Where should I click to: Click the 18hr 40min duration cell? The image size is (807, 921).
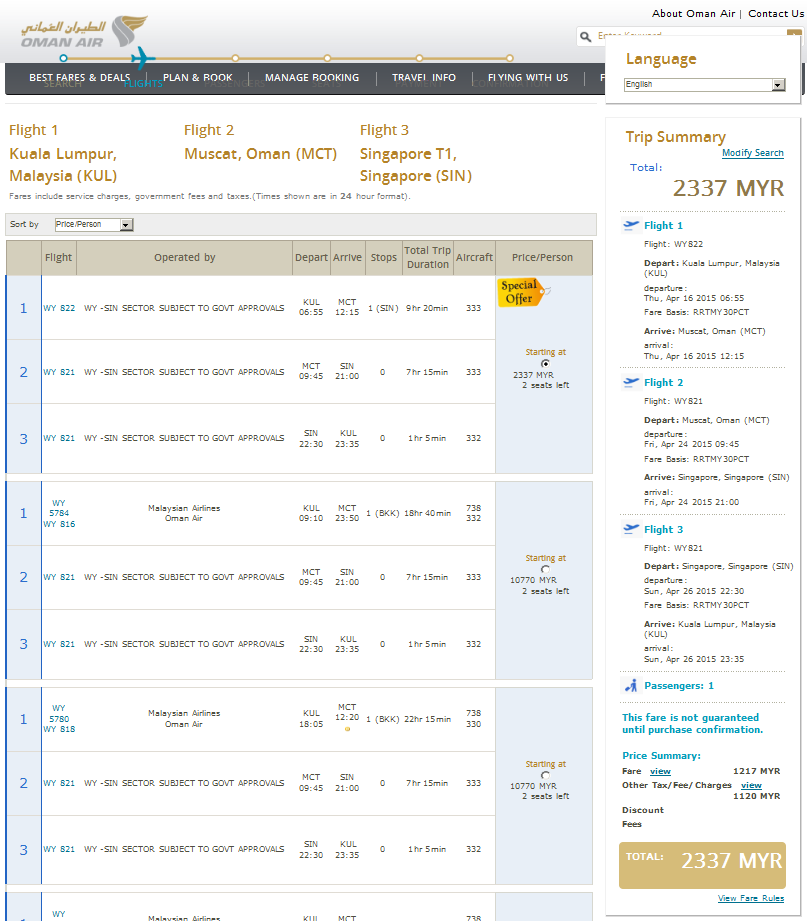[428, 513]
